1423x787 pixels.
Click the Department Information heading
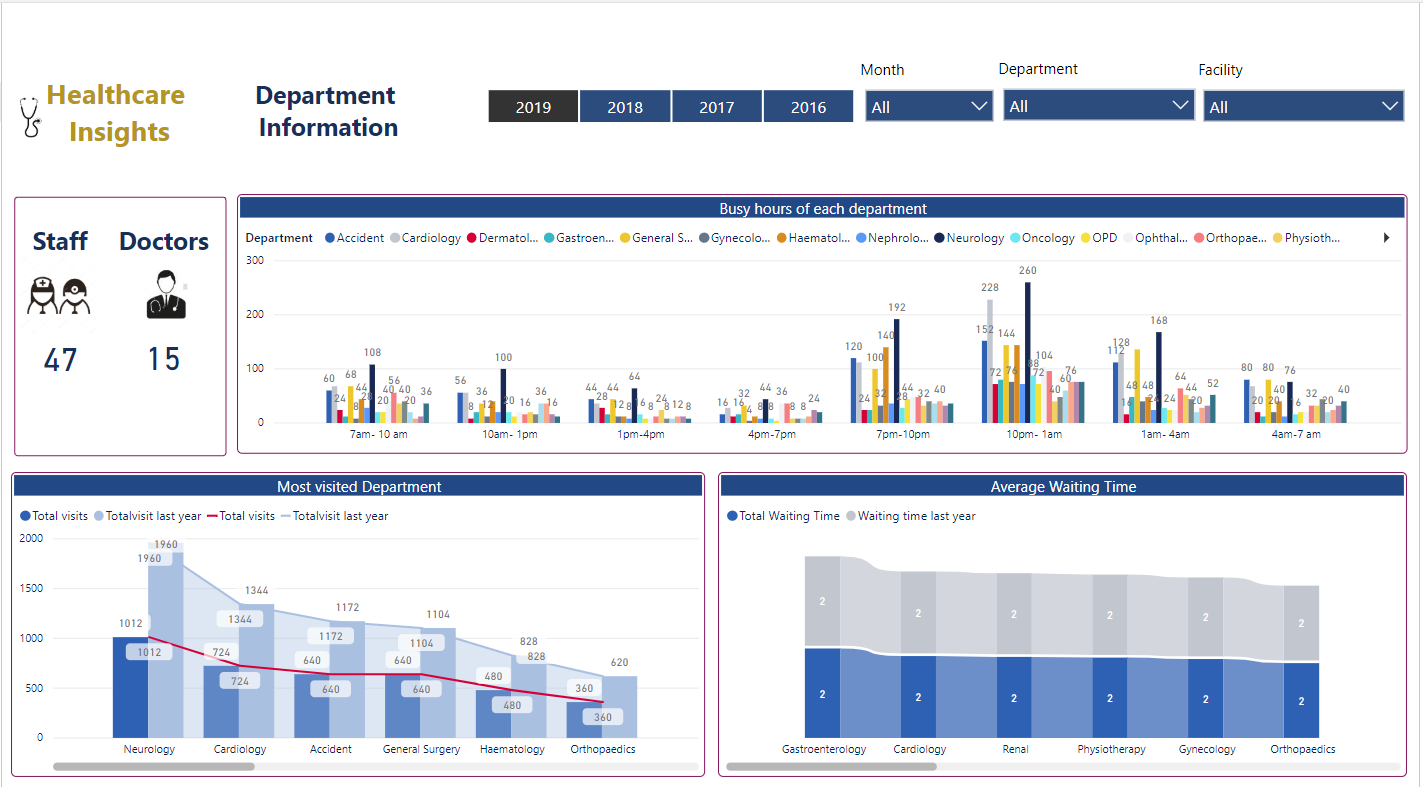tap(327, 111)
